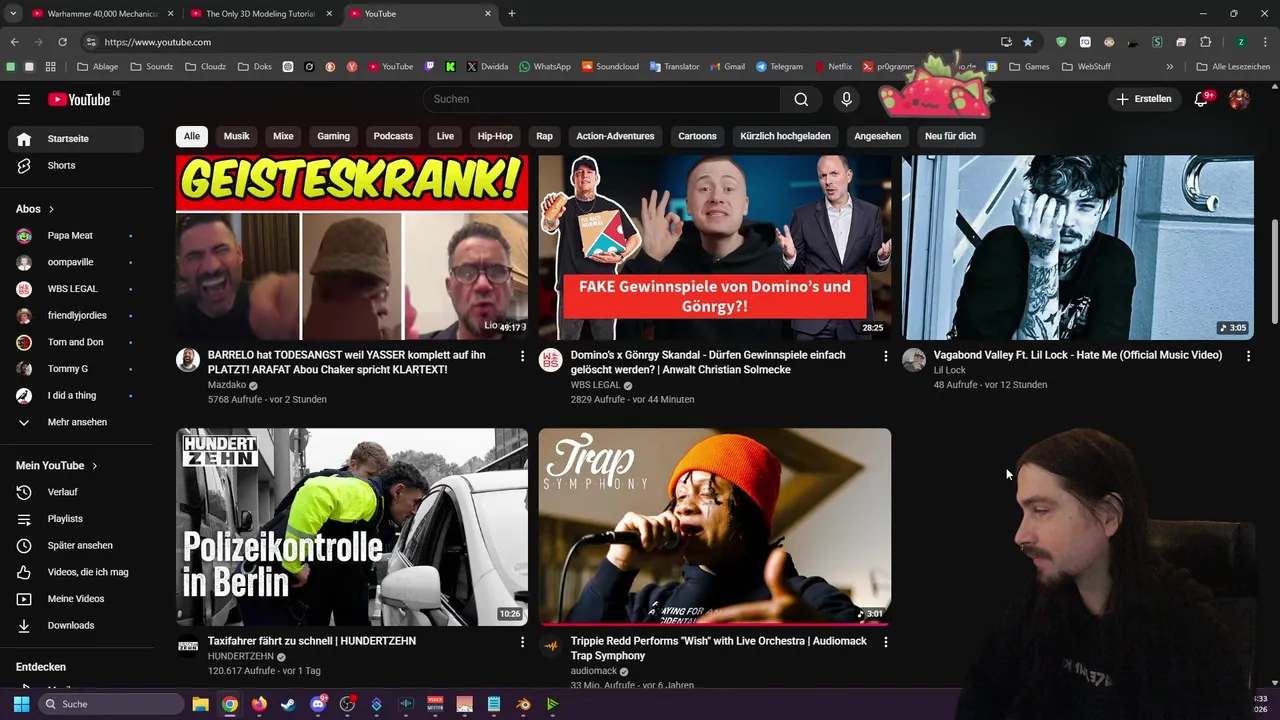Image resolution: width=1280 pixels, height=720 pixels.
Task: Open the Games bookmarks folder
Action: coord(1029,67)
